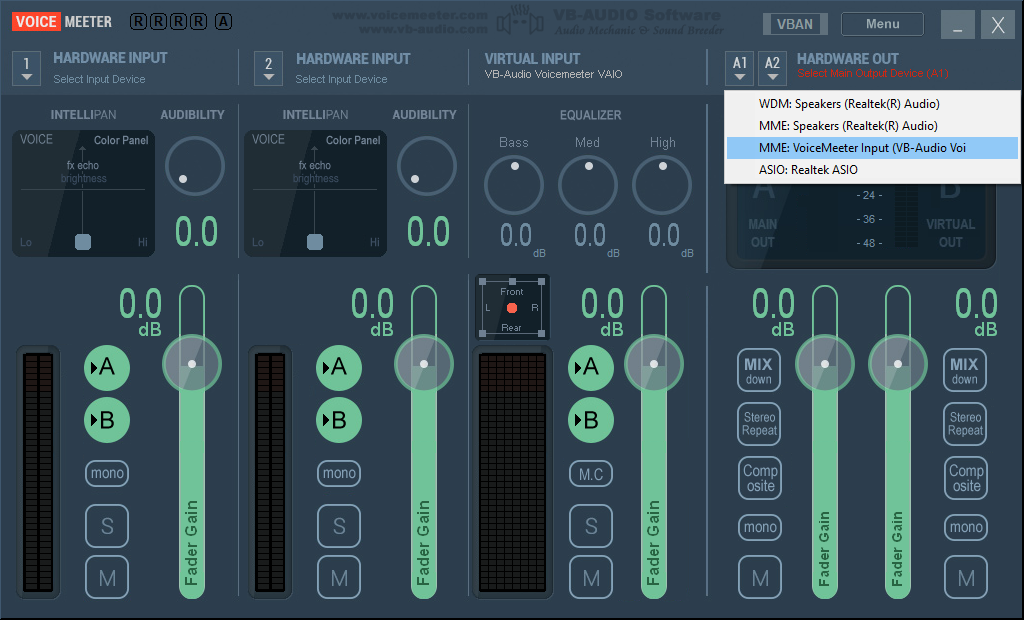Click the virtual out fader gain knob

[x=898, y=364]
